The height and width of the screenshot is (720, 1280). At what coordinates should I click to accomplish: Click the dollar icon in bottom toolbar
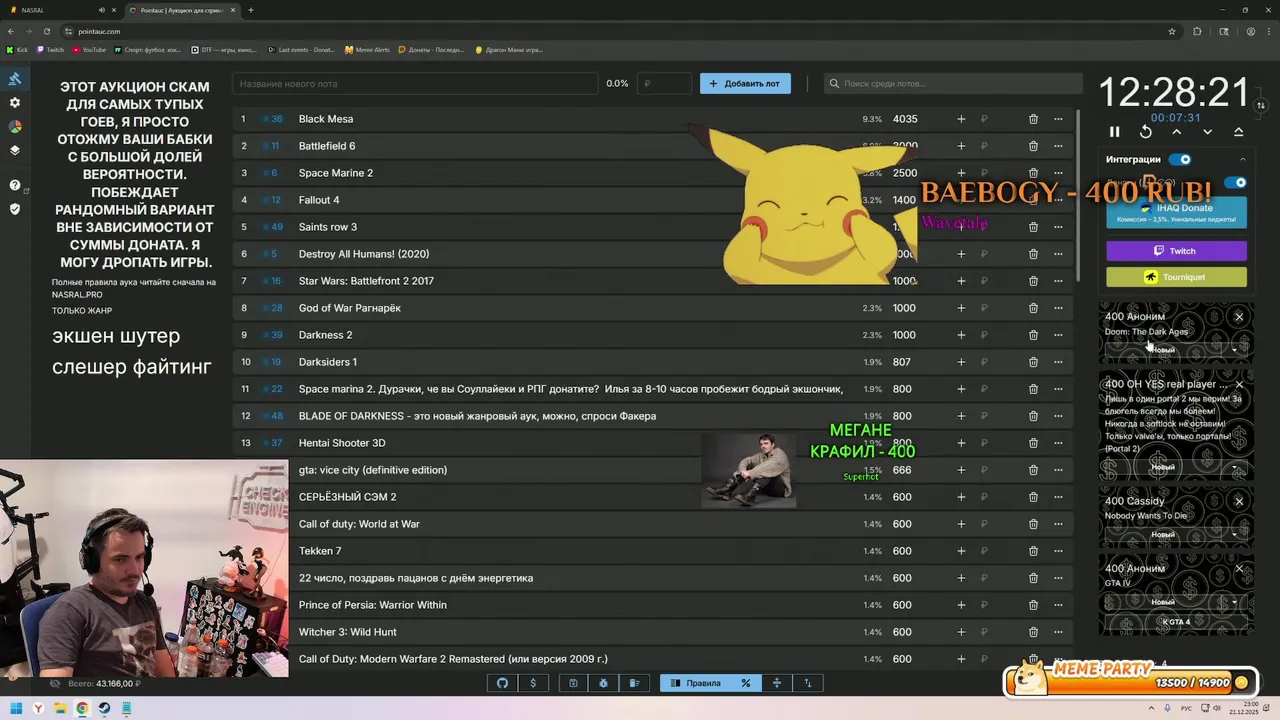coord(533,683)
